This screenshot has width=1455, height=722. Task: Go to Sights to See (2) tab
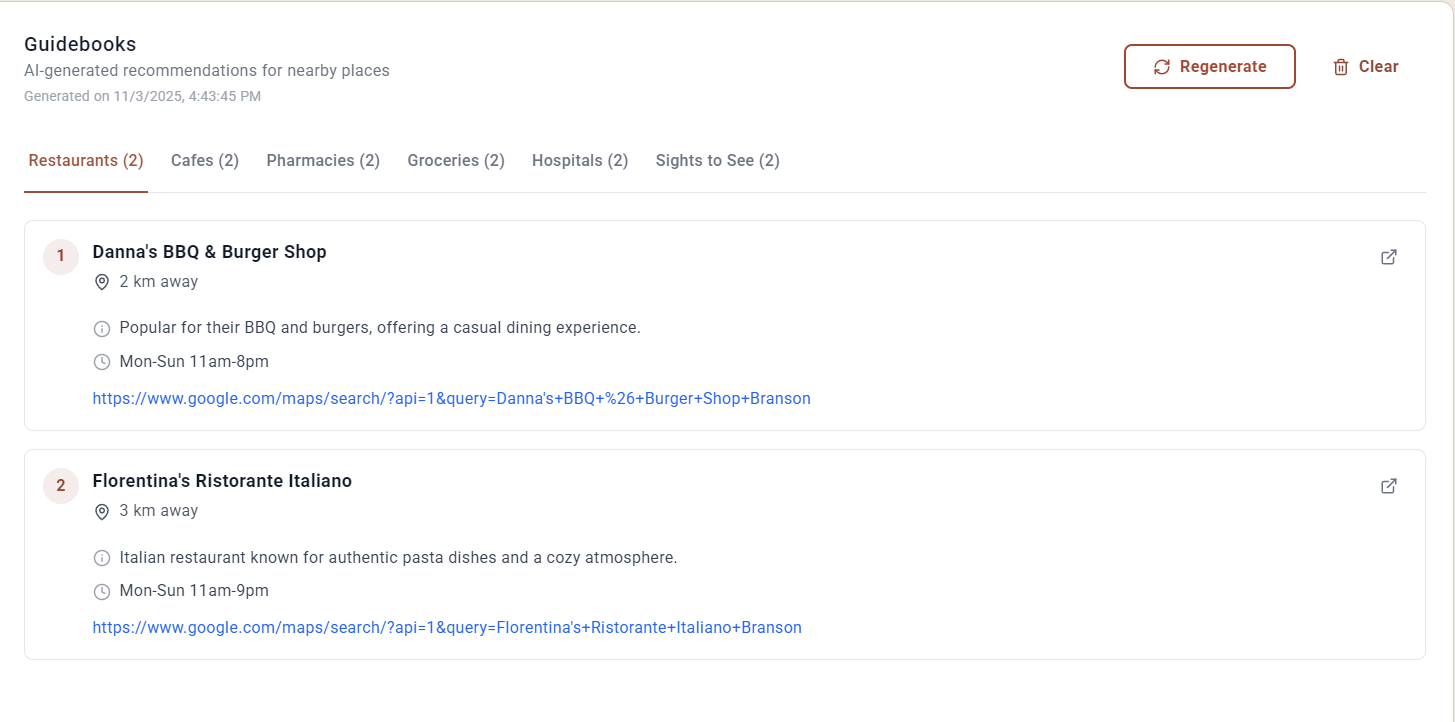718,161
